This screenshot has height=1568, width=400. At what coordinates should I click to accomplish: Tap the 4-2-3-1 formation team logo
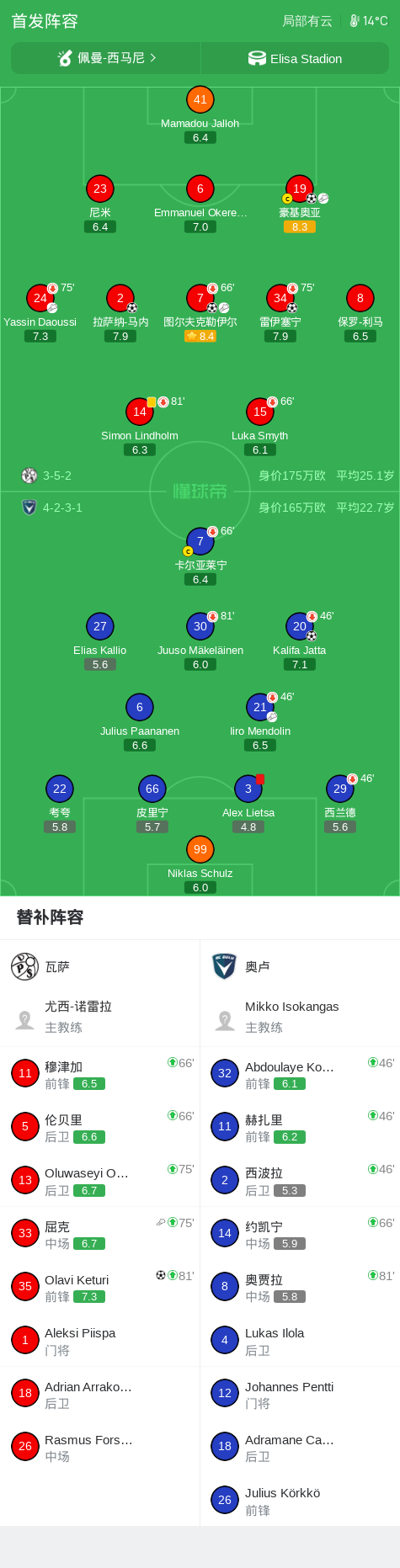pyautogui.click(x=29, y=508)
